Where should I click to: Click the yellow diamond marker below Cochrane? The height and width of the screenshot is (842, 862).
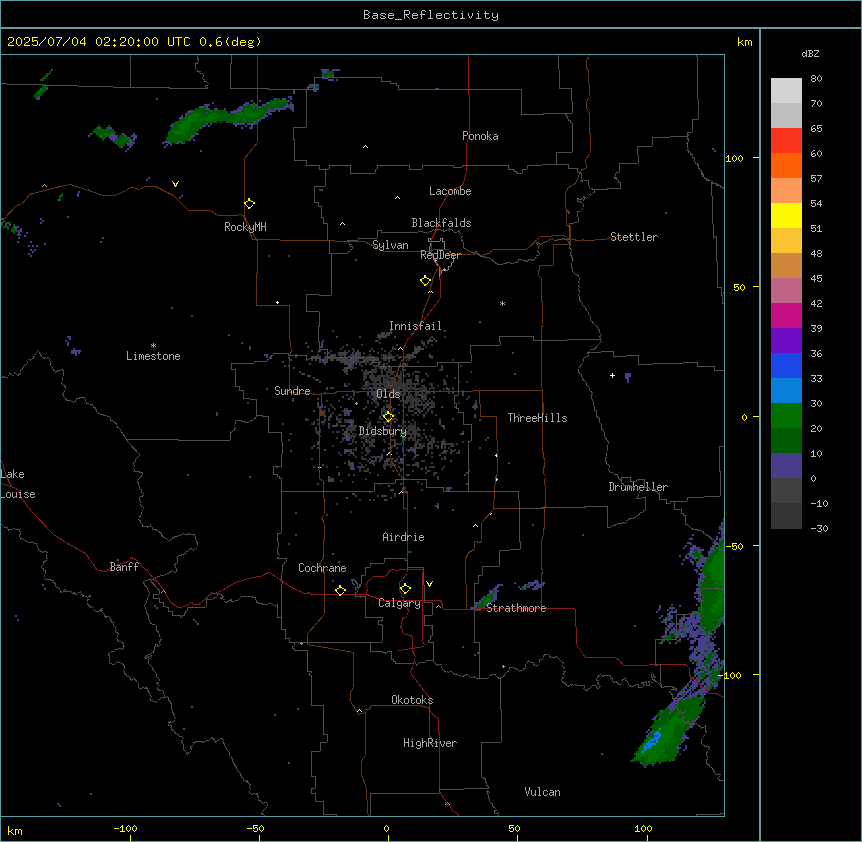pyautogui.click(x=340, y=590)
